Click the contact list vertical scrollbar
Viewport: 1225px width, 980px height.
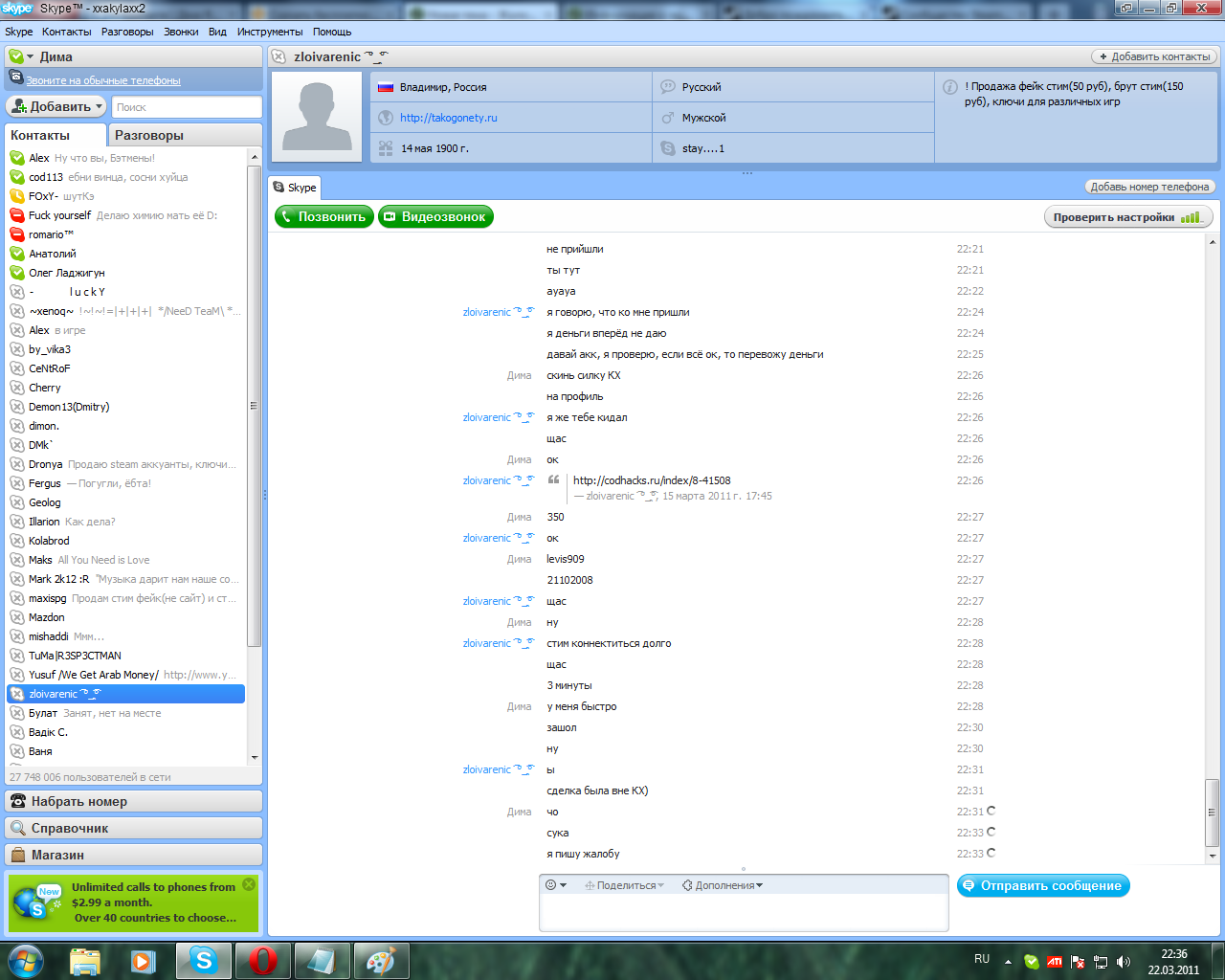254,406
